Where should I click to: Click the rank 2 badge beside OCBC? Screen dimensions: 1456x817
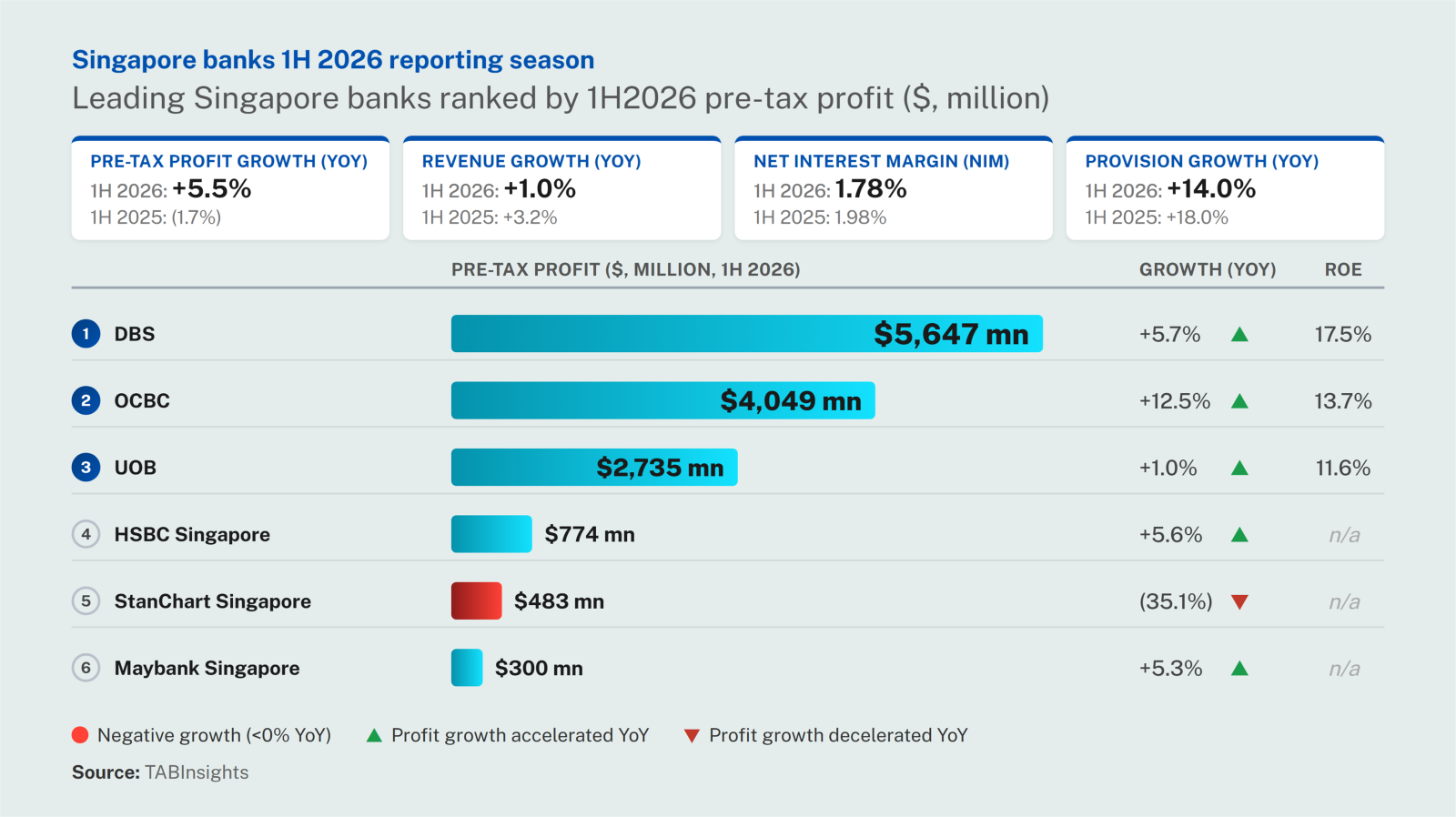86,400
